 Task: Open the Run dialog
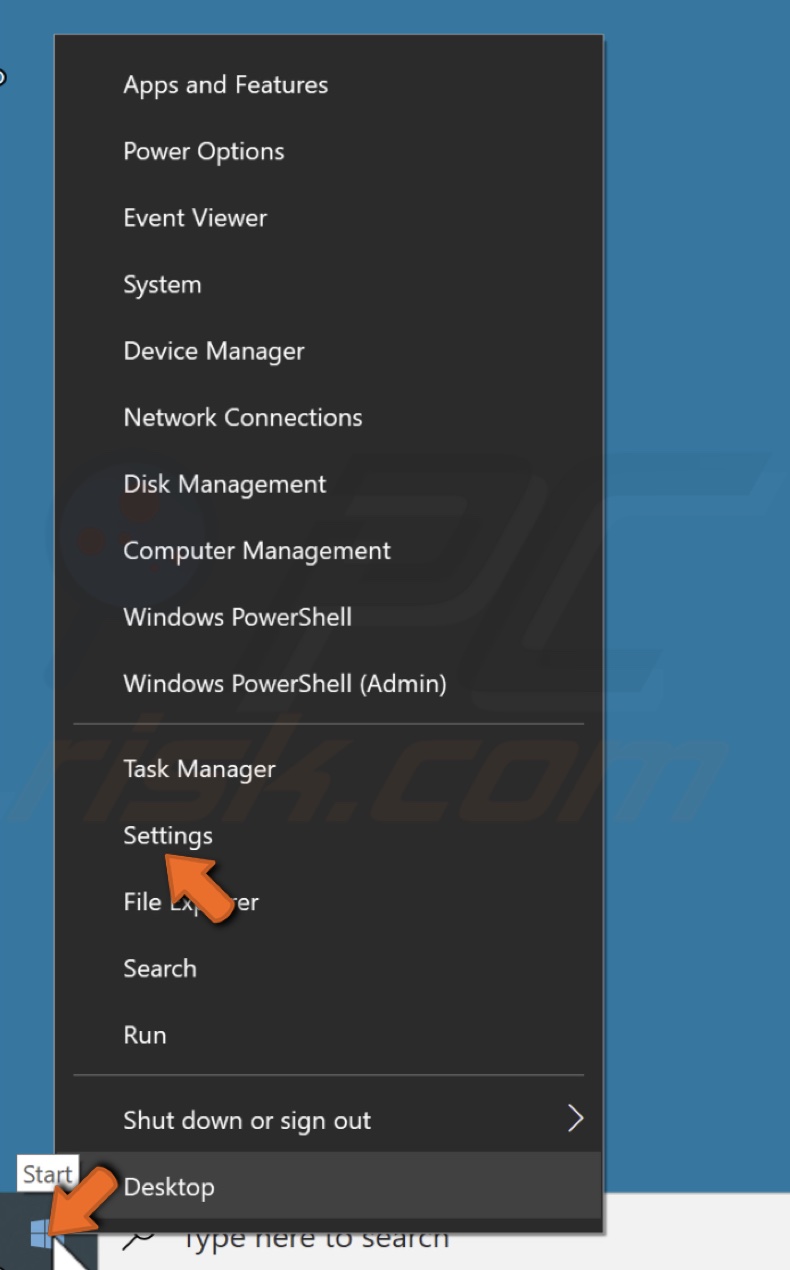(x=145, y=1035)
